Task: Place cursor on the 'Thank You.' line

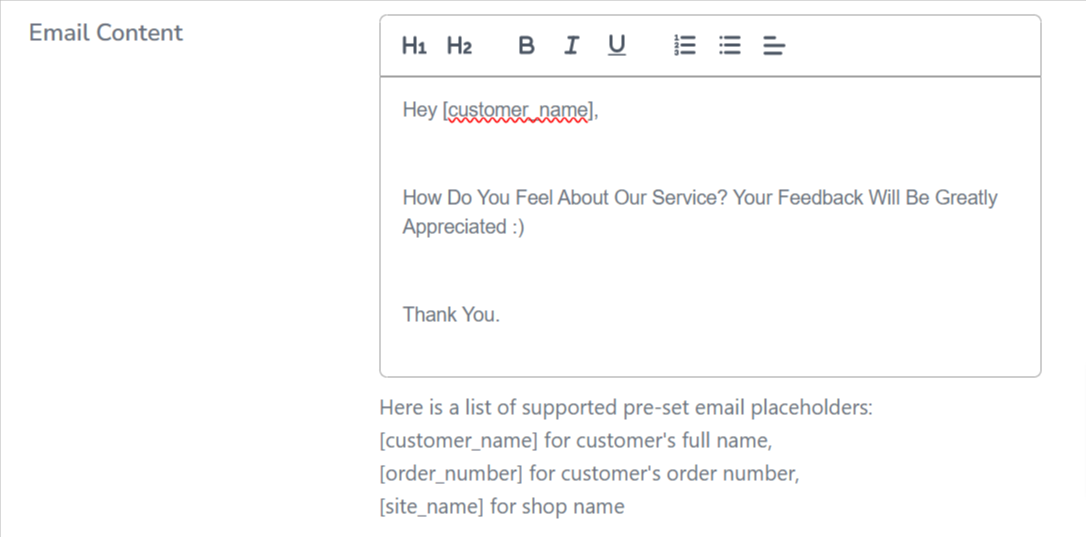Action: click(451, 315)
